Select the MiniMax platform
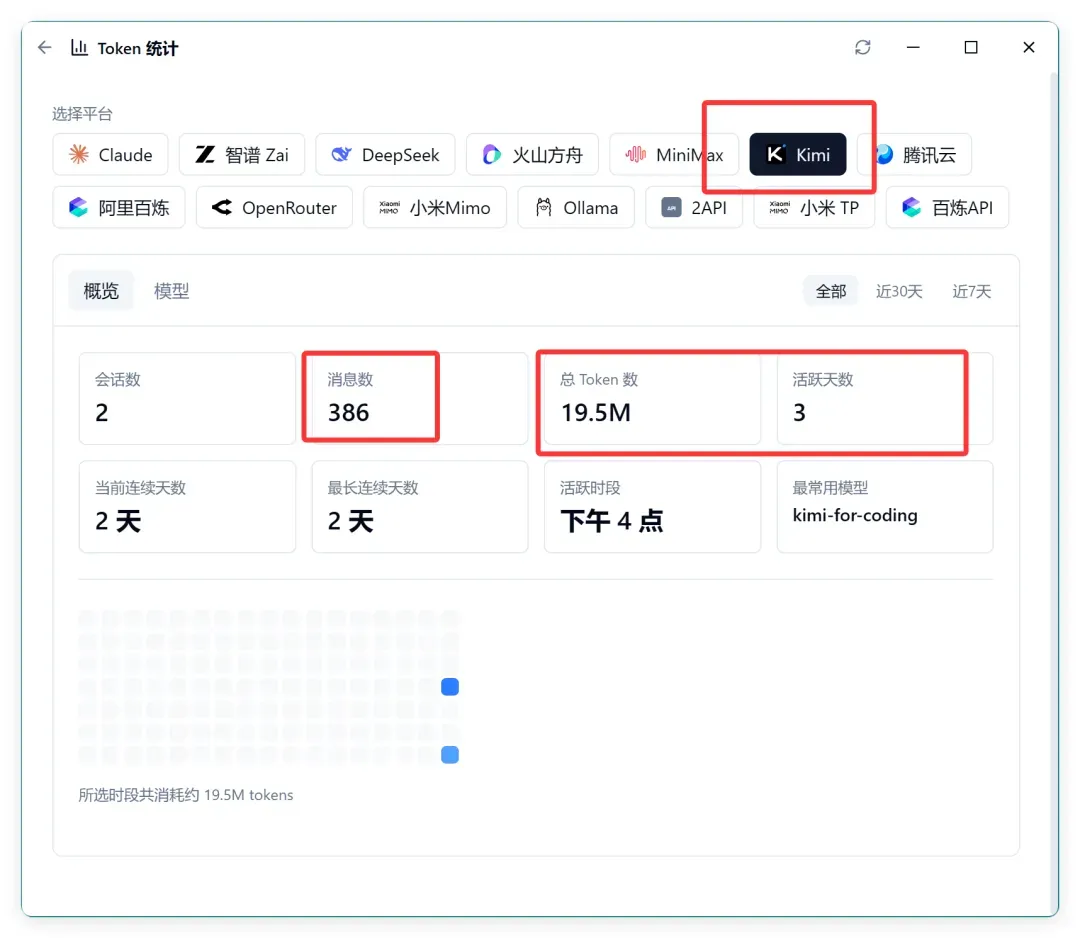This screenshot has height=938, width=1080. [674, 154]
